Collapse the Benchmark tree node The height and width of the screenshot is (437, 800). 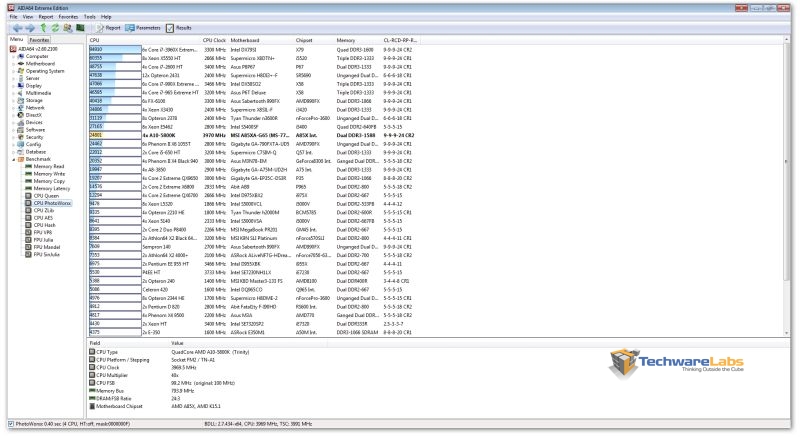point(14,160)
